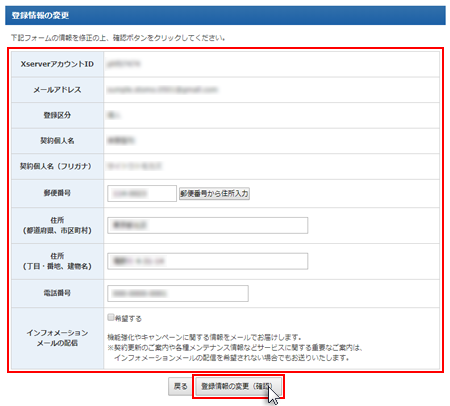Click the 郵便番号 label cell
Viewport: 450px width, 406px height.
pyautogui.click(x=57, y=193)
